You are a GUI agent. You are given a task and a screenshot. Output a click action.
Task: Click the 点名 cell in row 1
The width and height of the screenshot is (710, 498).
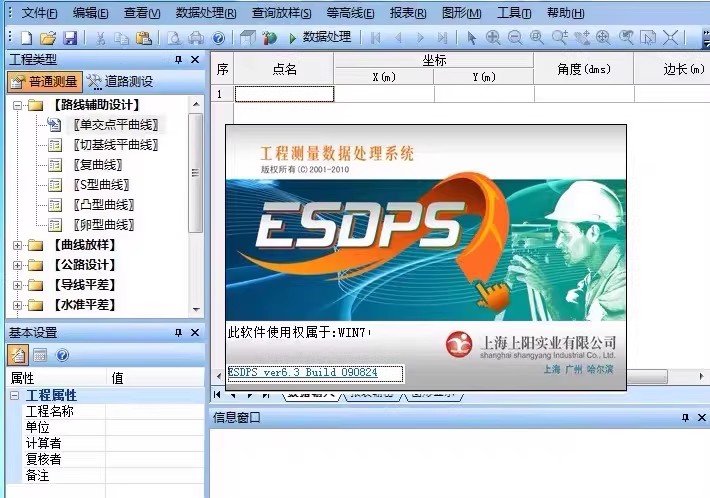pos(284,94)
